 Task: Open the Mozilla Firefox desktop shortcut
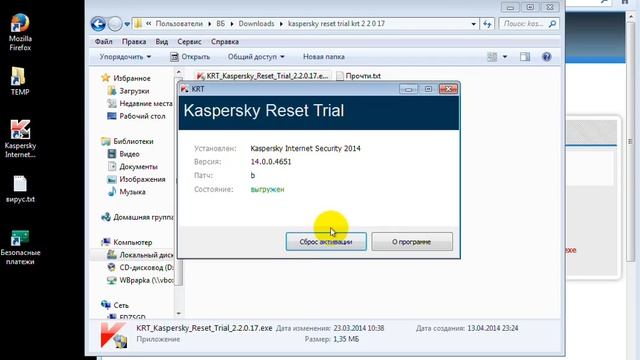tap(20, 33)
